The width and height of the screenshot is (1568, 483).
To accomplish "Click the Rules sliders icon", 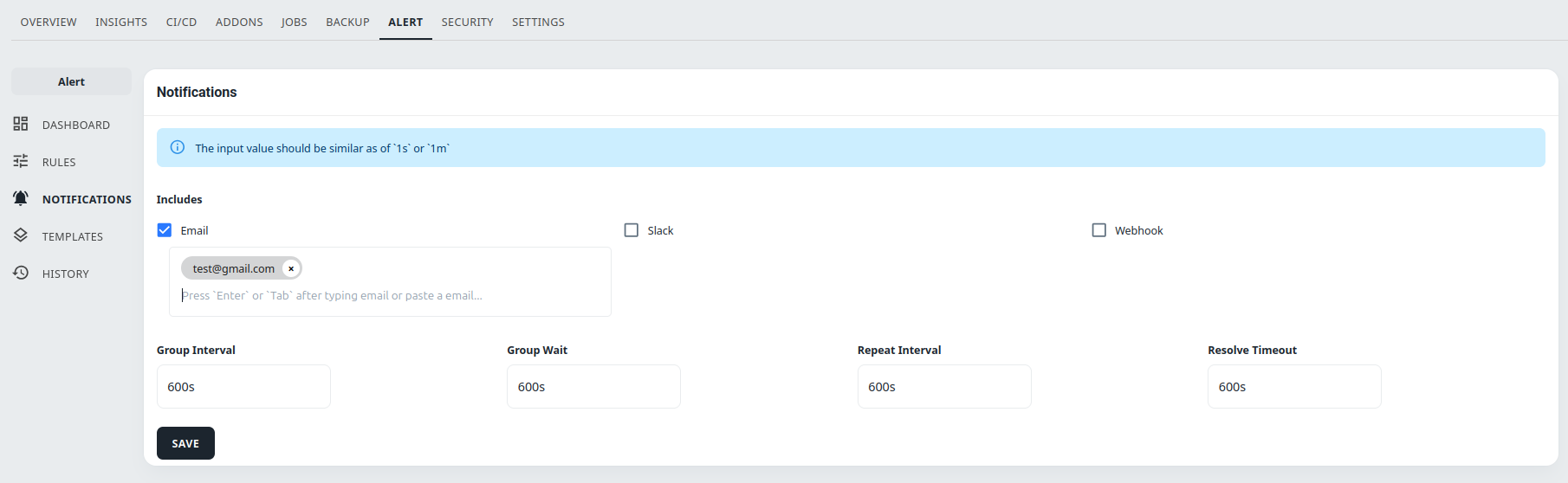I will tap(21, 161).
